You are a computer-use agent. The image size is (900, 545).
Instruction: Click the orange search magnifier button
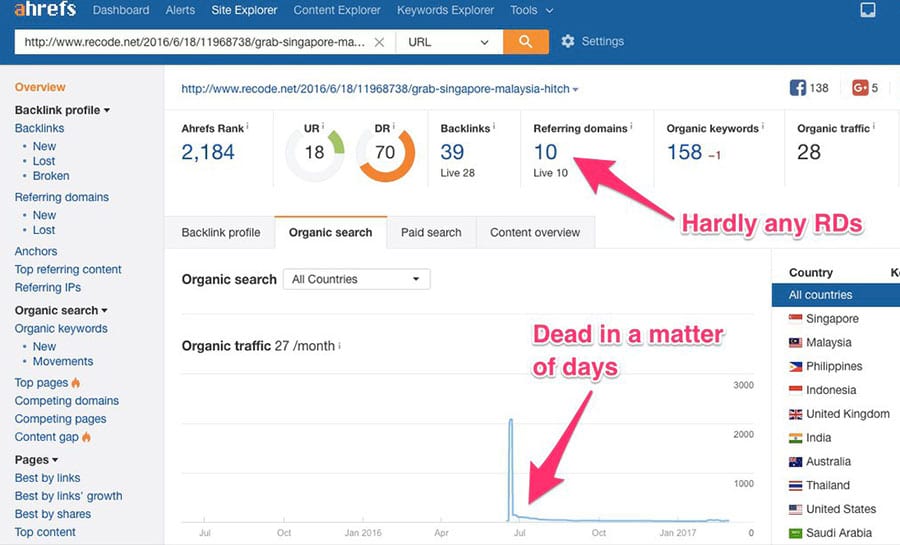[525, 42]
